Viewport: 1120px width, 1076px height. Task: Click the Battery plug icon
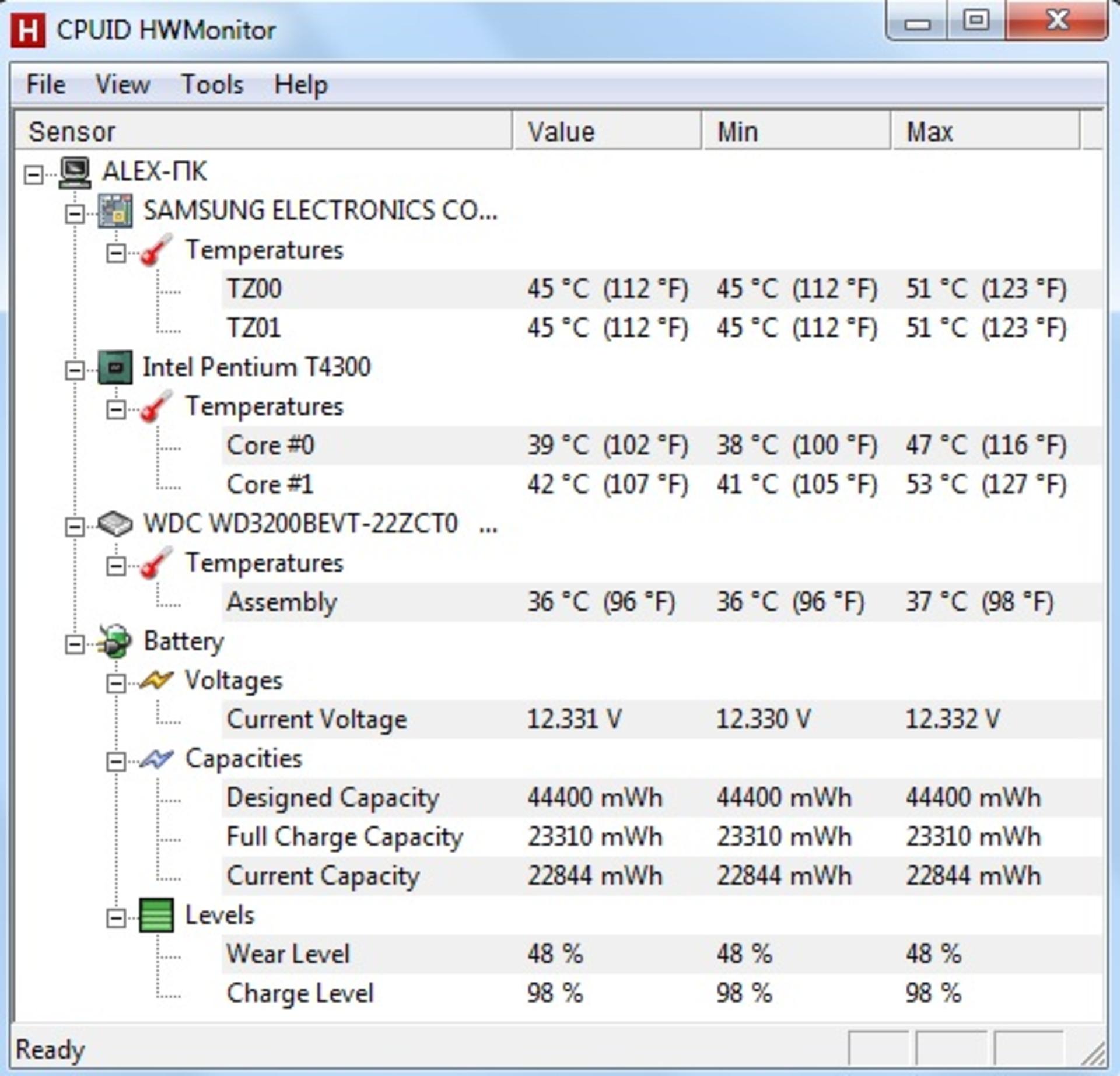tap(116, 642)
